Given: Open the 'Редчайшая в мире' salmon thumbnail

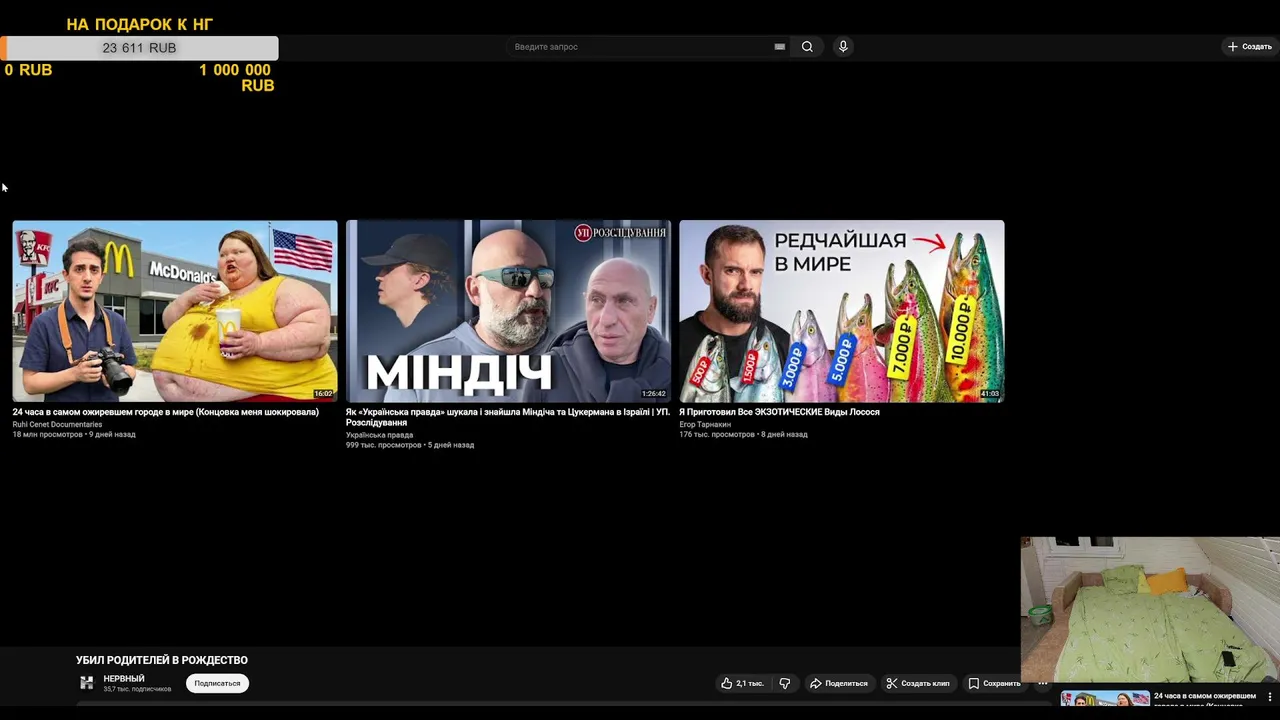Looking at the screenshot, I should point(842,311).
